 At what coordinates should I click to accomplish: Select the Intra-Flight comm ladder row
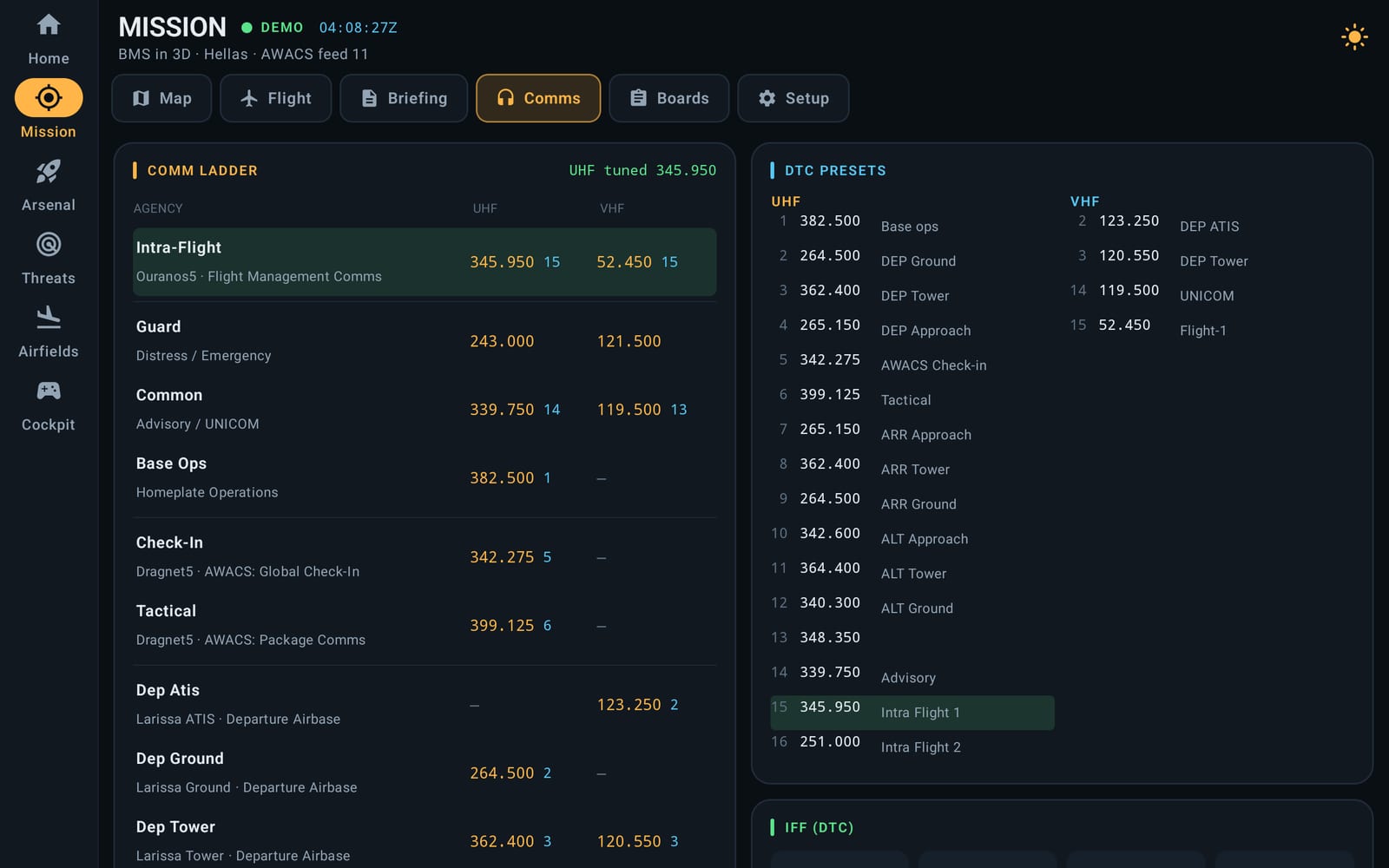[x=425, y=262]
